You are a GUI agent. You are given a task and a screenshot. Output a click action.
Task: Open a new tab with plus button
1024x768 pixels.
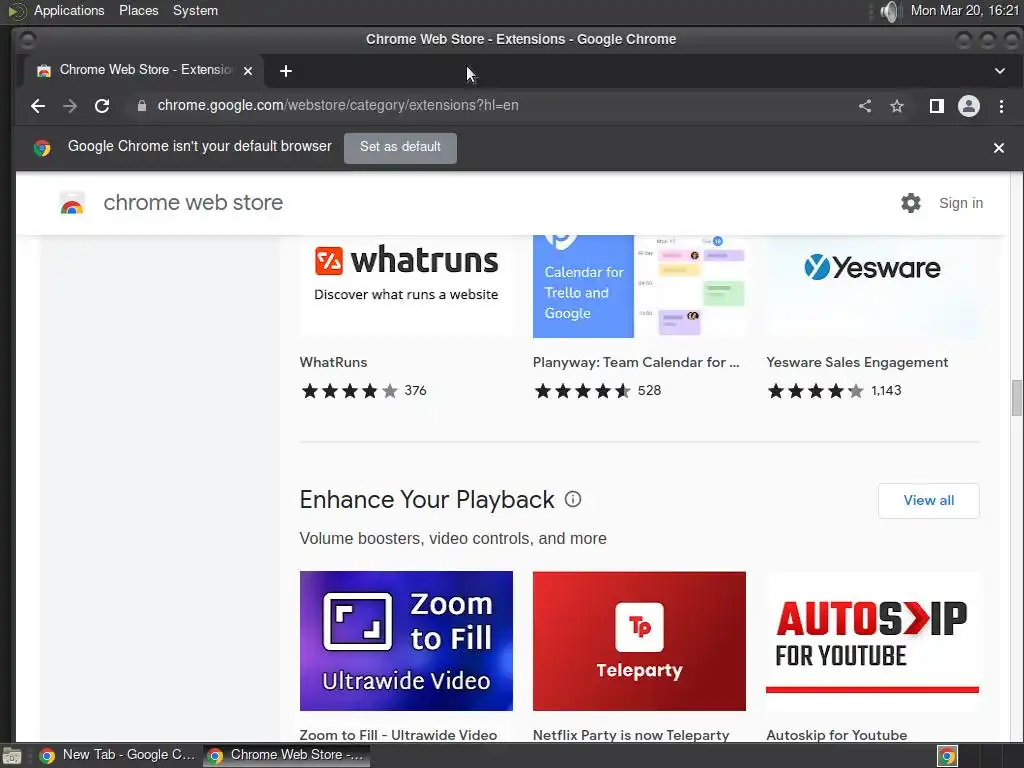[285, 71]
